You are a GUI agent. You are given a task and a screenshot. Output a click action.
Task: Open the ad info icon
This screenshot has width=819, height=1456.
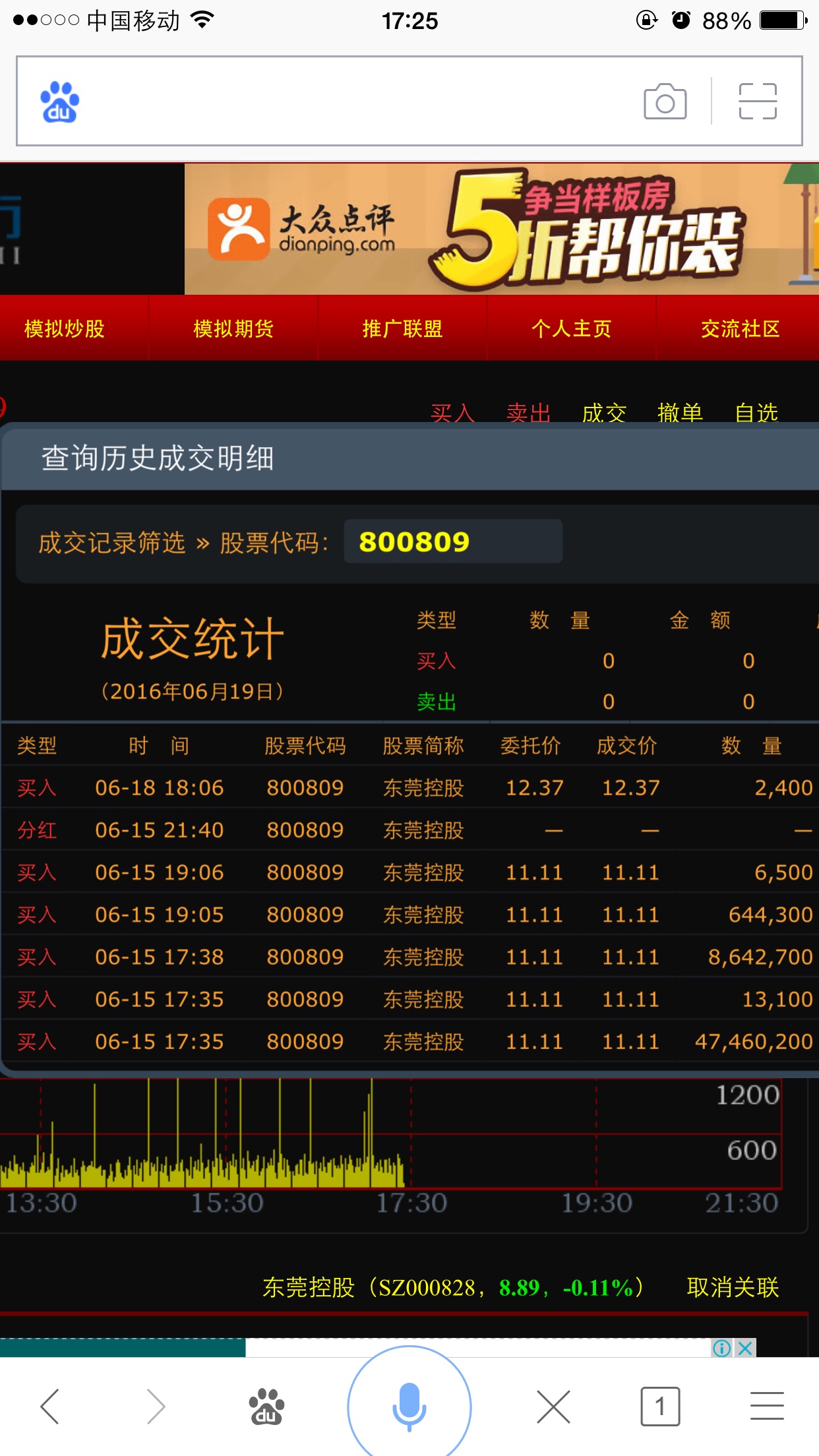[x=721, y=1348]
